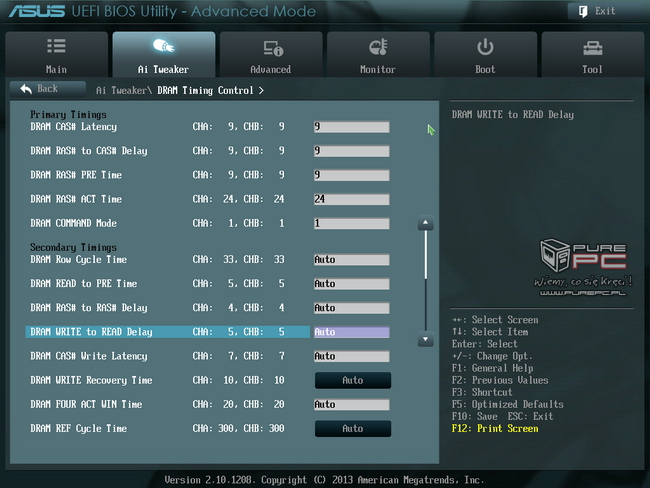Image resolution: width=650 pixels, height=488 pixels.
Task: Click the Monitor thermometer gauge icon
Action: tap(378, 47)
